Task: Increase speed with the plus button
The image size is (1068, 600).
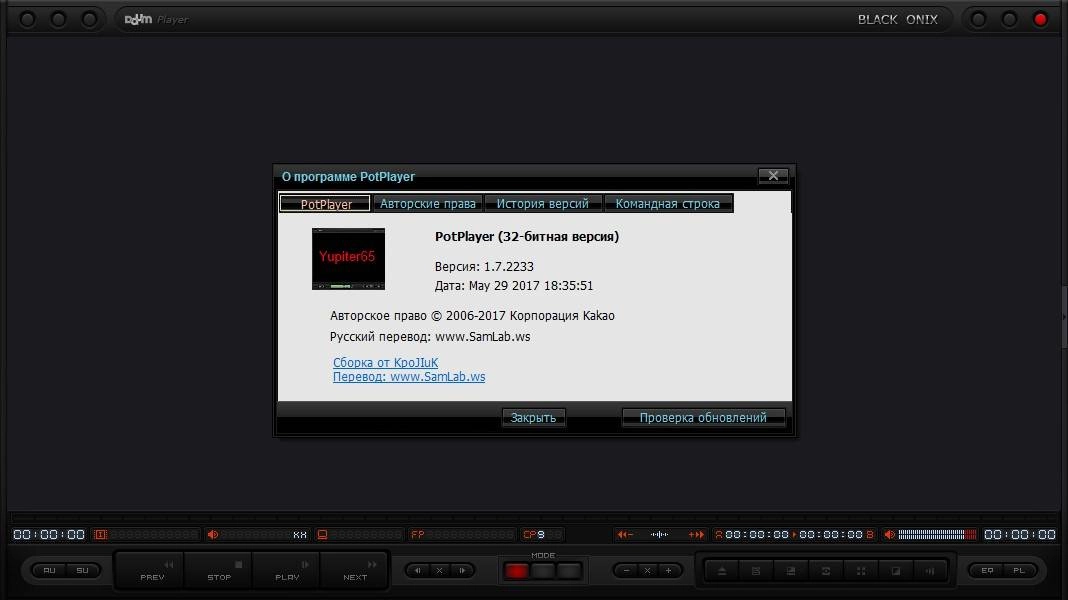Action: (669, 571)
